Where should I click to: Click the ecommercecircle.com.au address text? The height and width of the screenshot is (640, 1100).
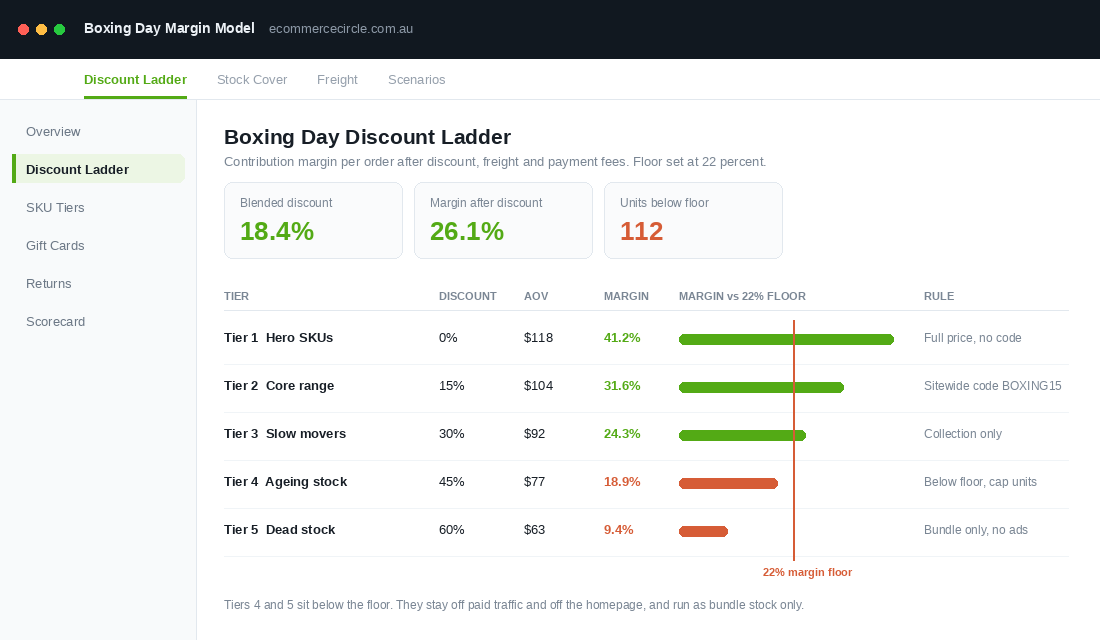pyautogui.click(x=341, y=29)
